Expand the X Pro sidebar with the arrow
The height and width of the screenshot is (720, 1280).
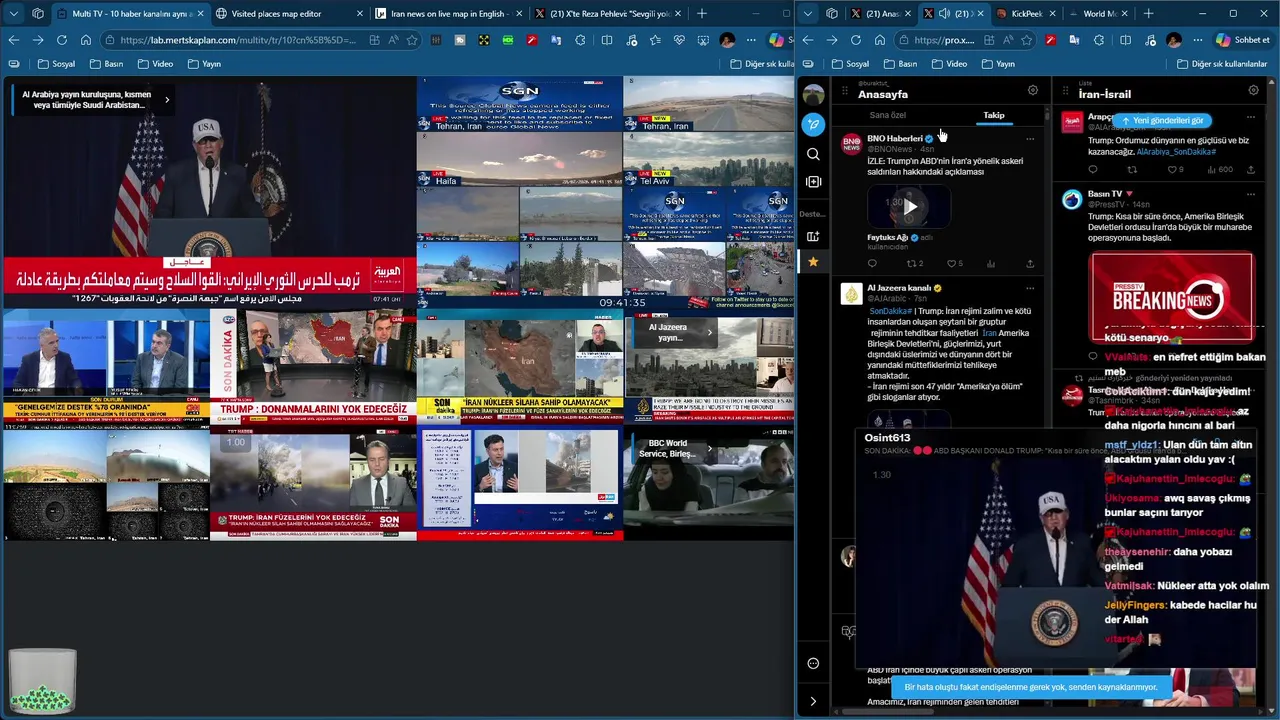coord(813,702)
